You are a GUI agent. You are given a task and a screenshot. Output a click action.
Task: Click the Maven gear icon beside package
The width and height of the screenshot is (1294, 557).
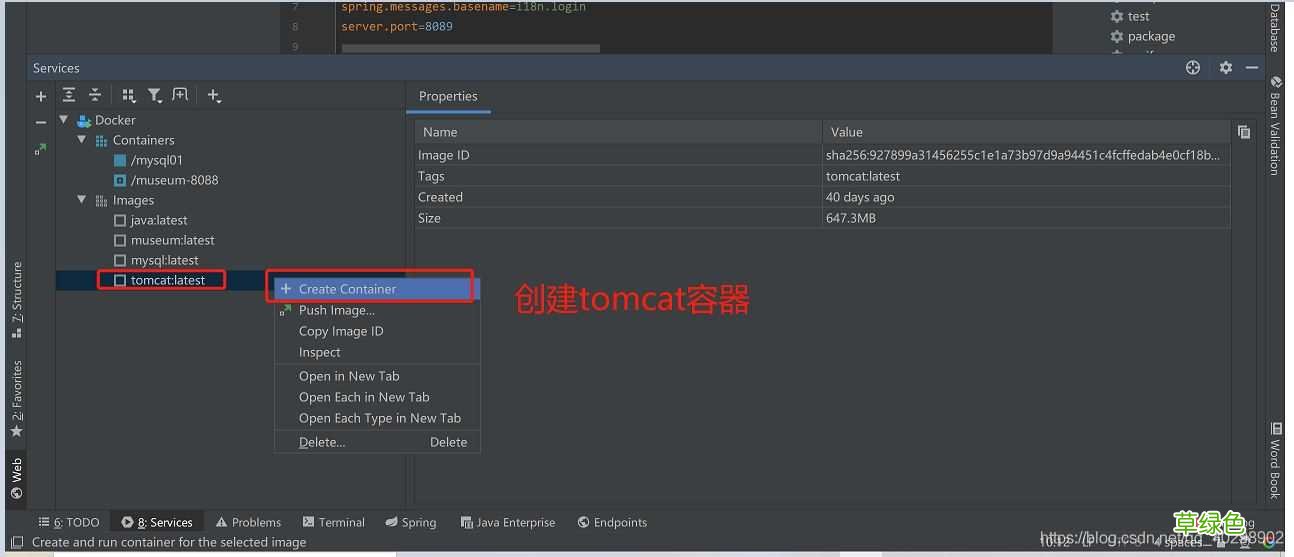[x=1117, y=36]
